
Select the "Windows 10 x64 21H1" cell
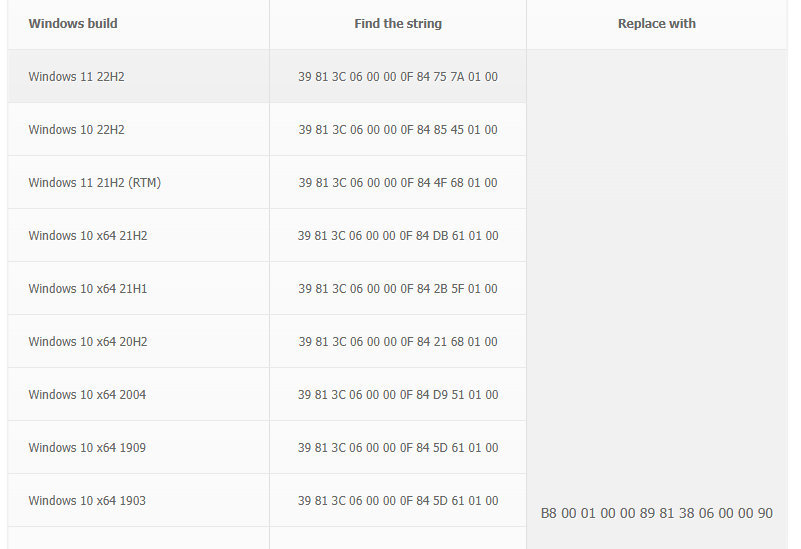coord(138,289)
